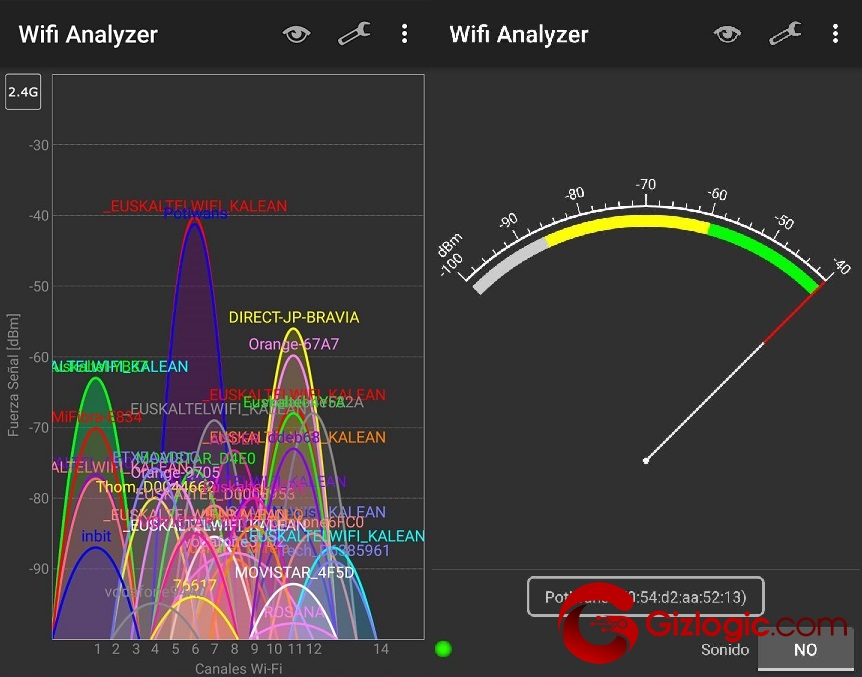This screenshot has height=677, width=862.
Task: Tap the eye view icon on channel graph screen
Action: 296,35
